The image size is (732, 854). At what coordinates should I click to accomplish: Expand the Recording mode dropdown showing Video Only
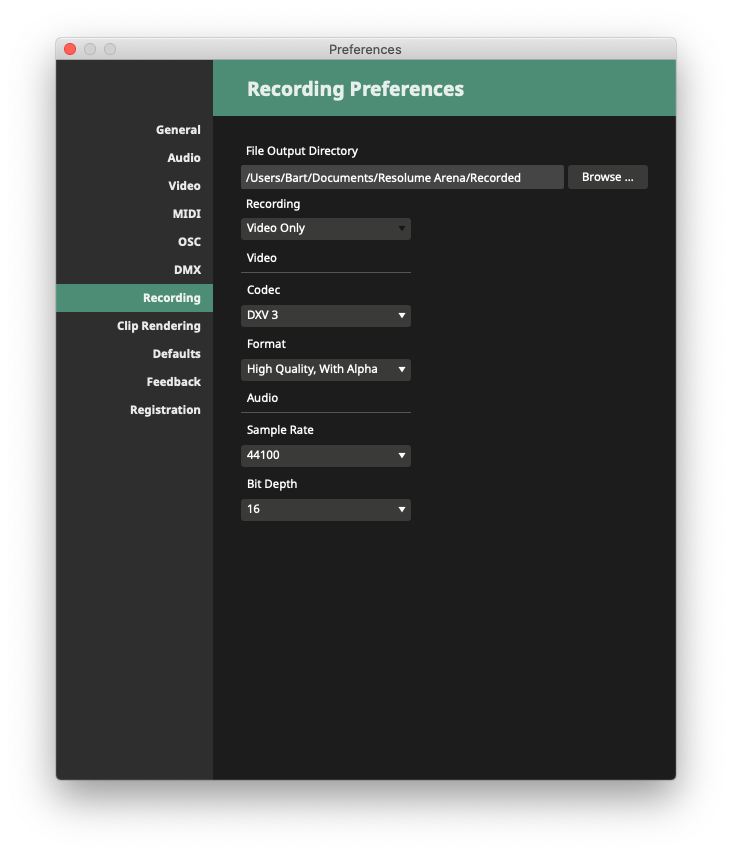point(326,229)
